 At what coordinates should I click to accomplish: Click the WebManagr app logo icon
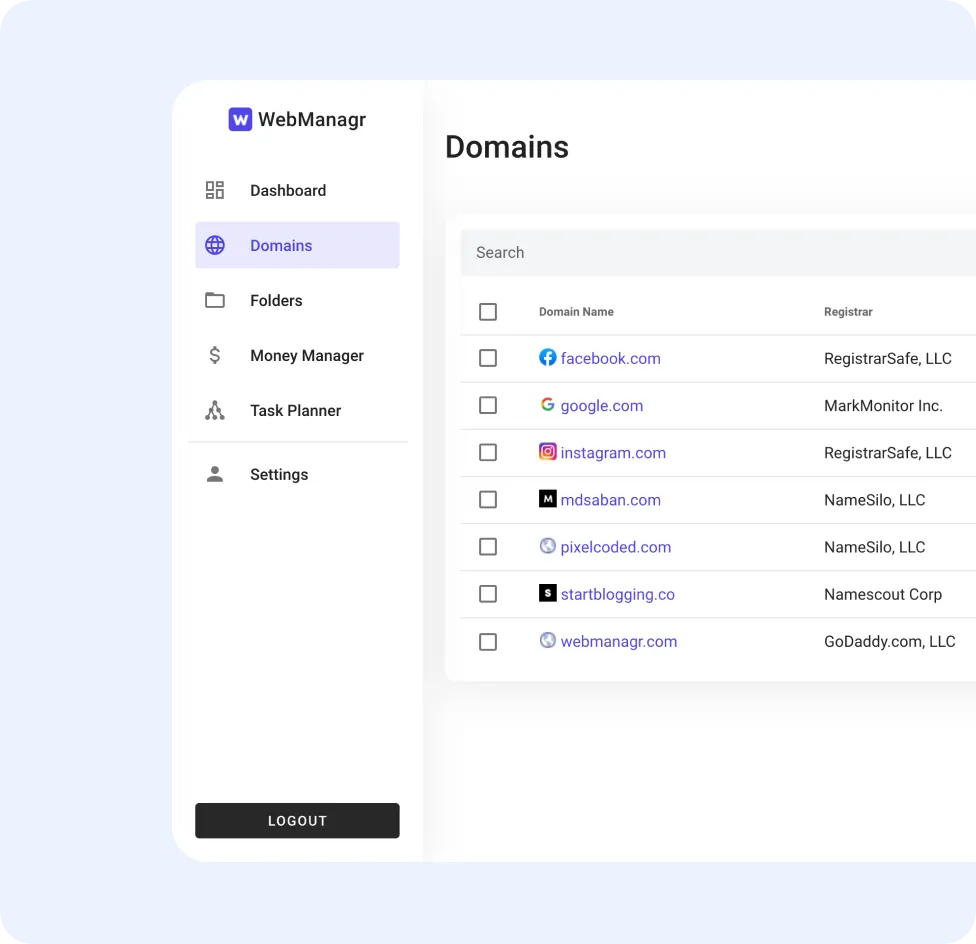point(240,119)
